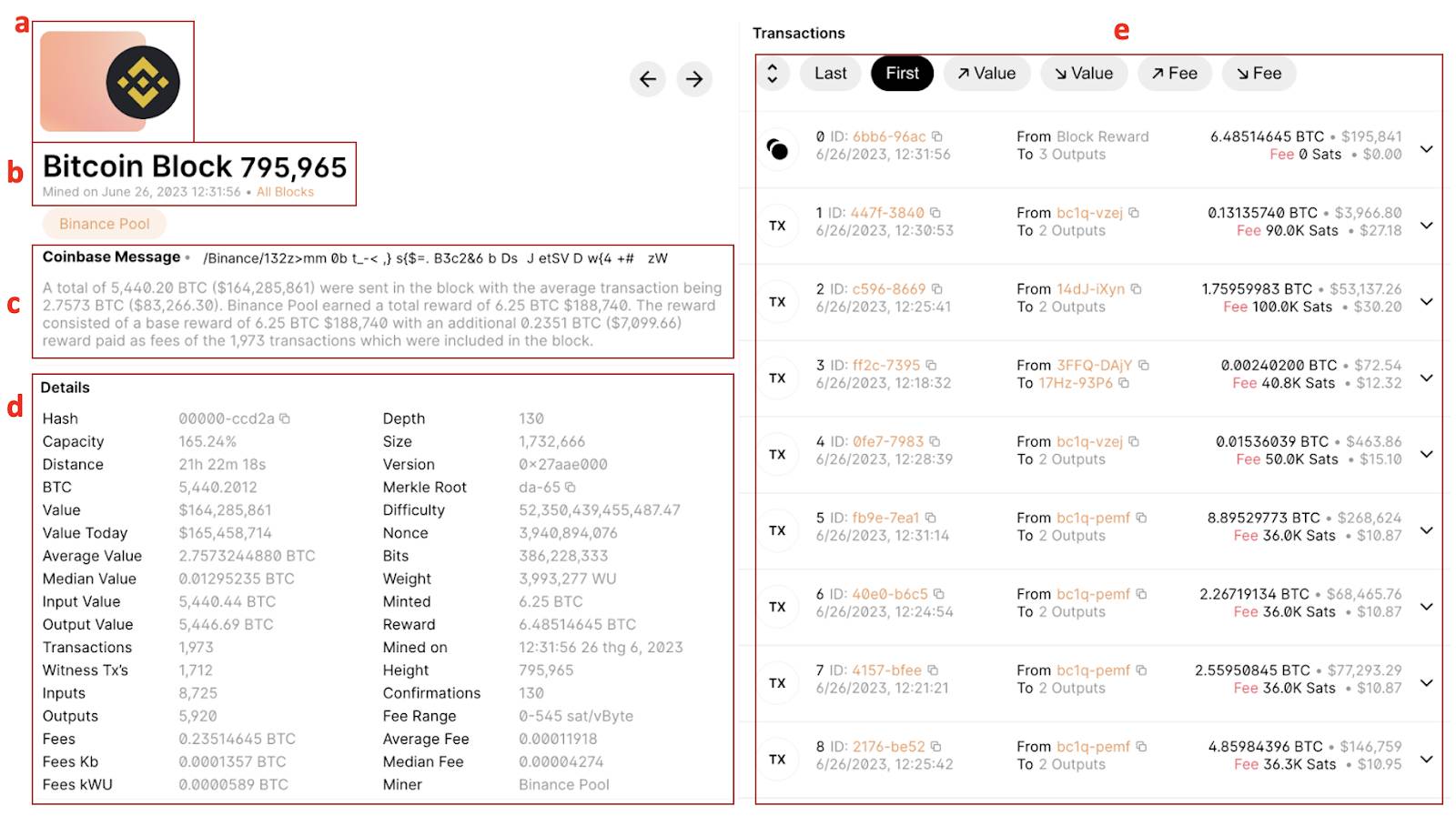Viewport: 1456px width, 816px height.
Task: Copy transaction ID 6bb6-96ac
Action: tap(937, 136)
